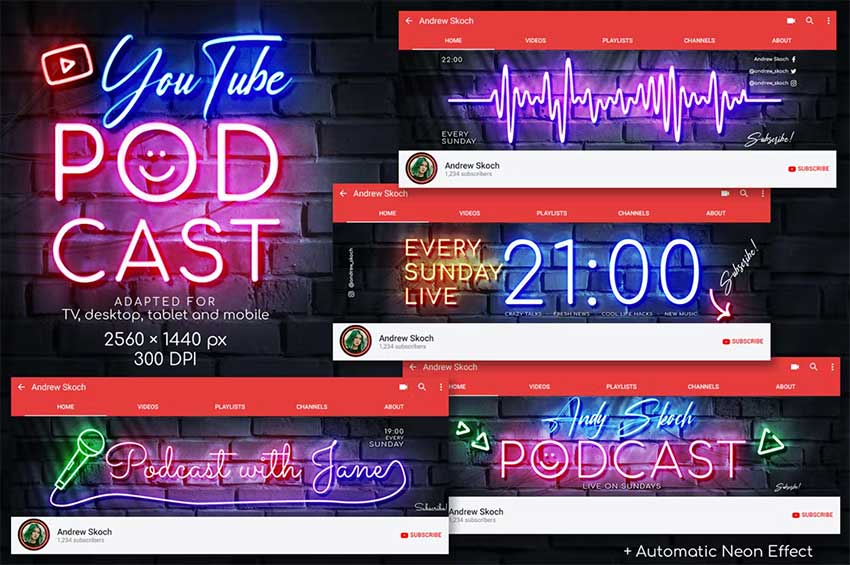Click SUBSCRIBE button in 21:00 banner mockup
This screenshot has width=850, height=565.
click(x=743, y=342)
